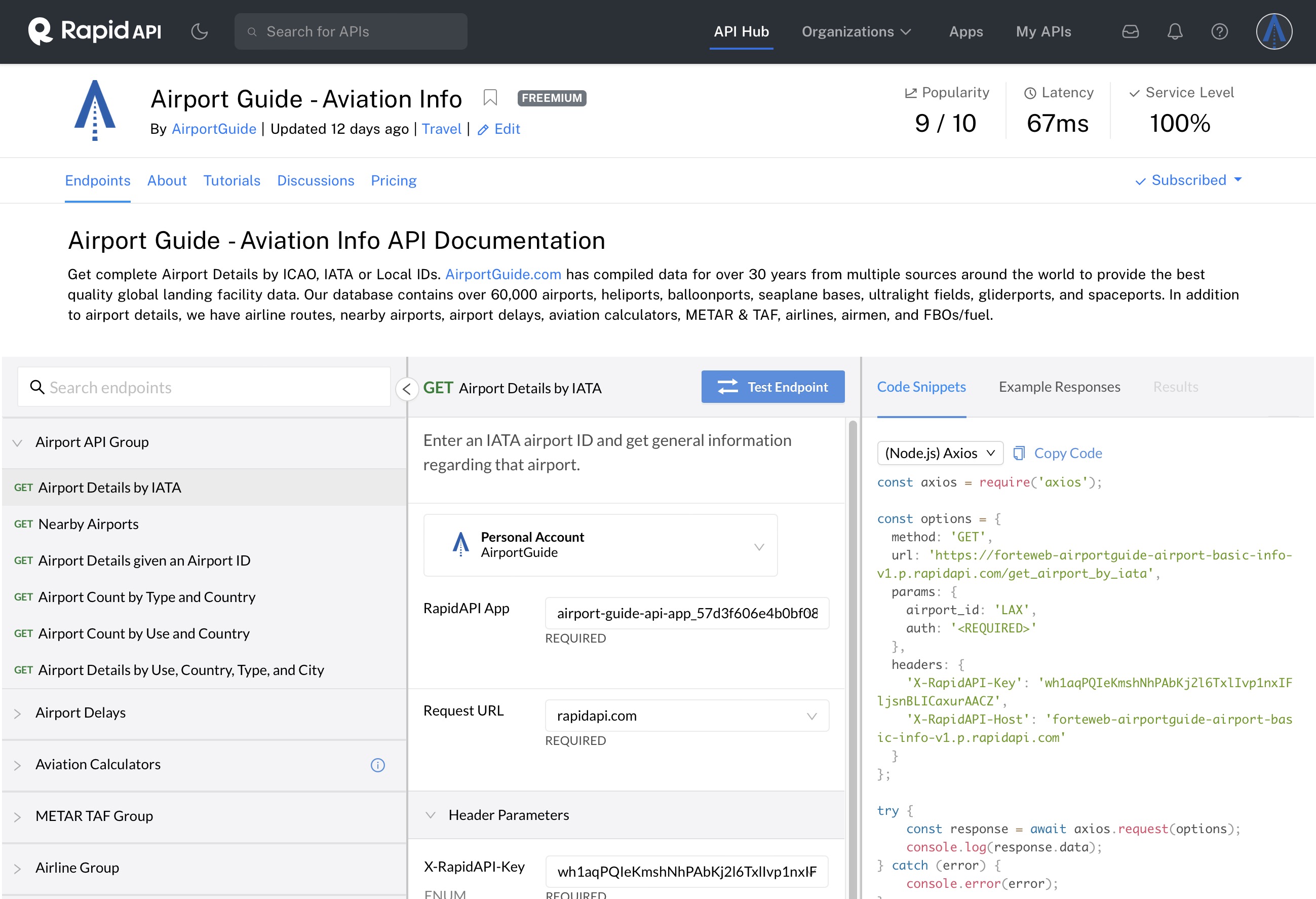Open user profile avatar menu

1273,32
